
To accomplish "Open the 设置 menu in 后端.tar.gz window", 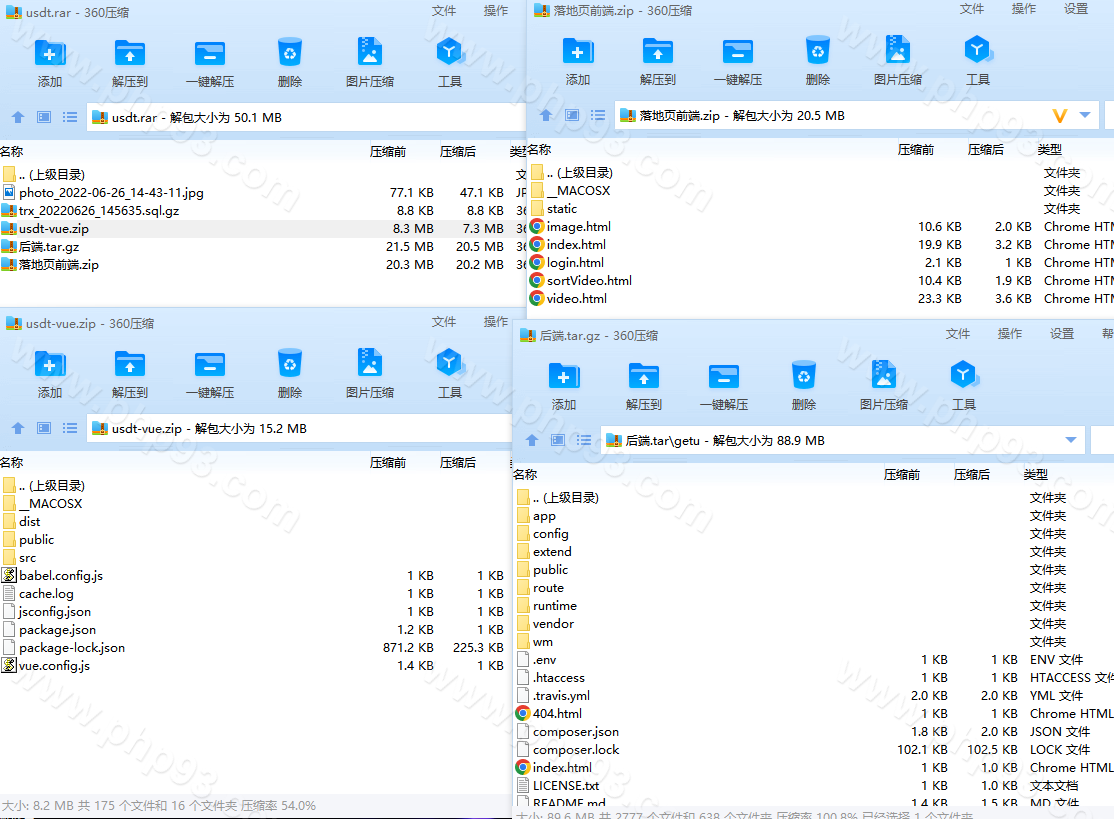I will pyautogui.click(x=1062, y=334).
